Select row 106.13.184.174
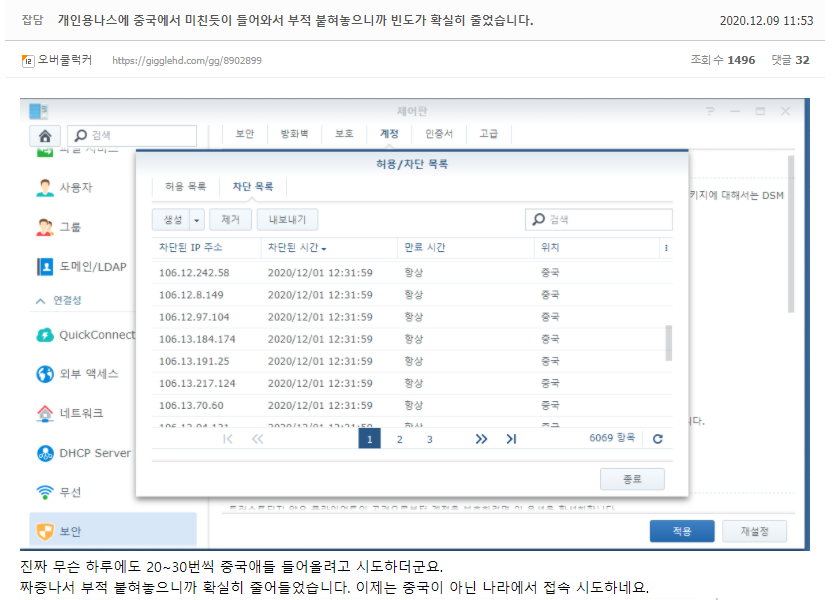The width and height of the screenshot is (834, 600). 412,339
